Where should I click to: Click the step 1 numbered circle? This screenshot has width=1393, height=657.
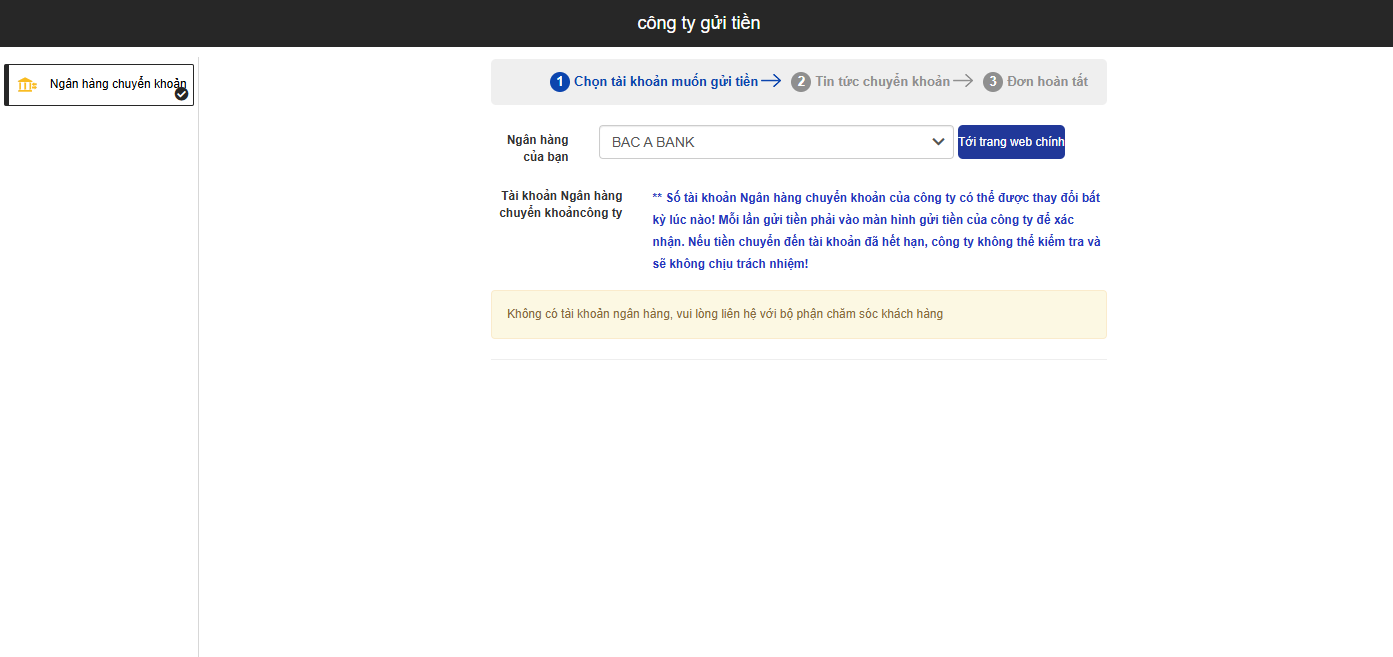[x=559, y=82]
